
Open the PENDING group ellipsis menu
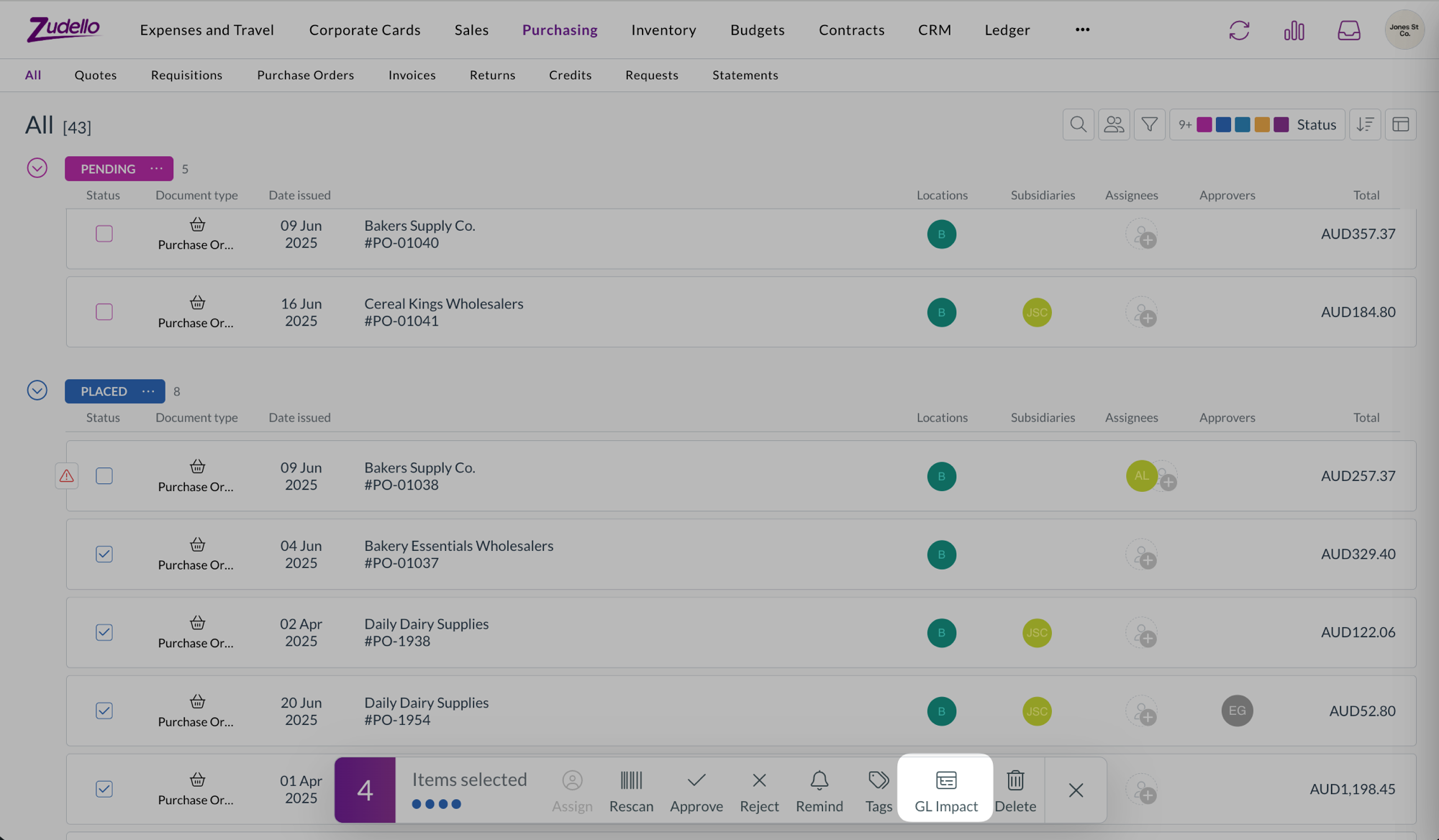click(x=156, y=168)
